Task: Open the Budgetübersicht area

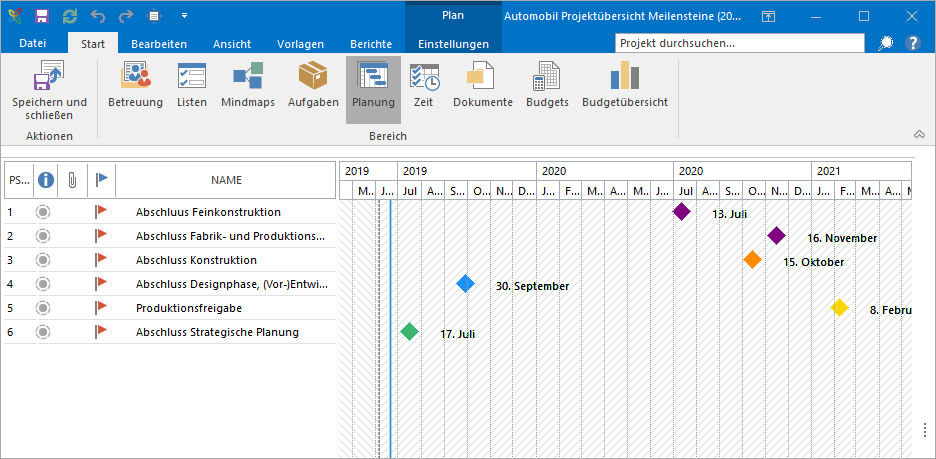Action: [x=625, y=85]
